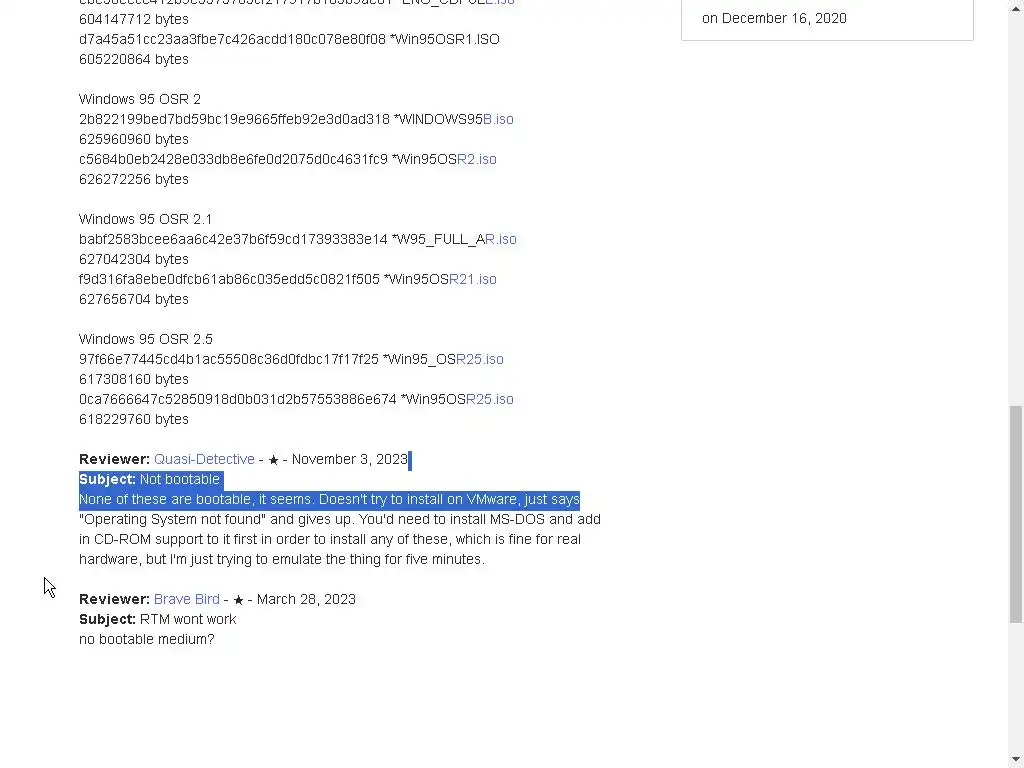Click the line starting 'in CD-ROM support'
This screenshot has width=1024, height=768.
pyautogui.click(x=330, y=539)
